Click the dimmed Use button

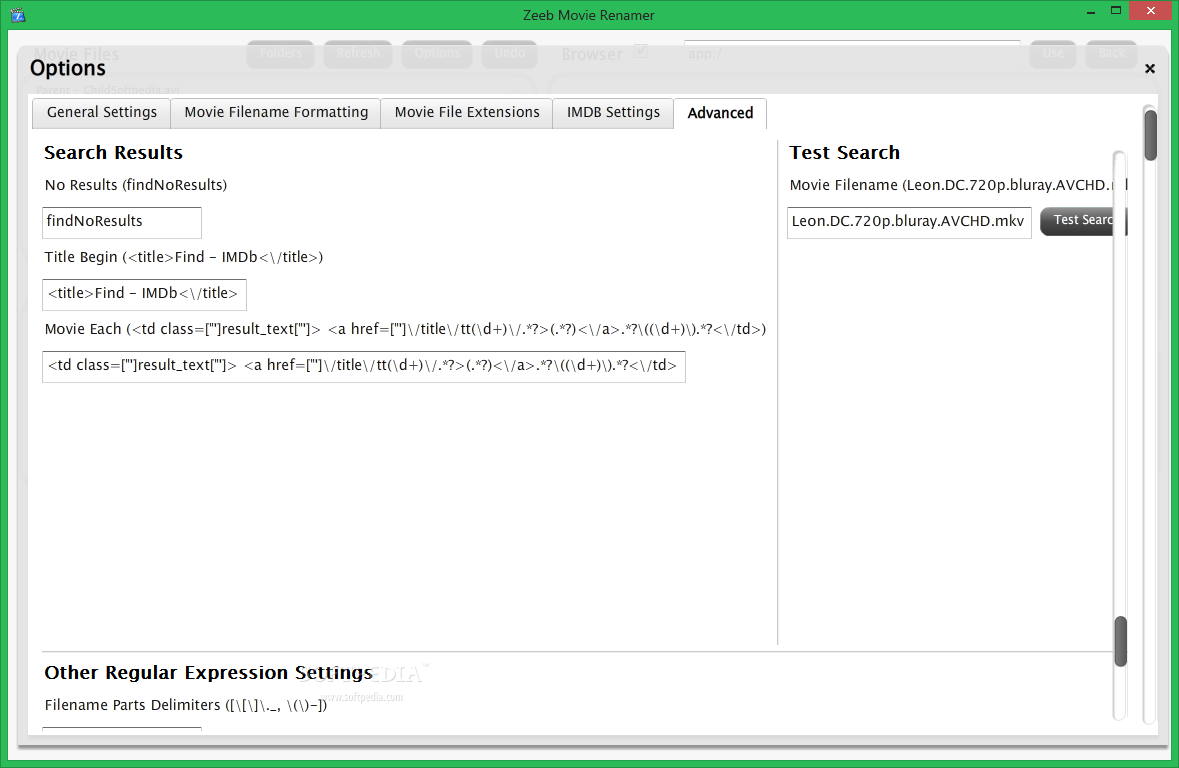coord(1053,53)
